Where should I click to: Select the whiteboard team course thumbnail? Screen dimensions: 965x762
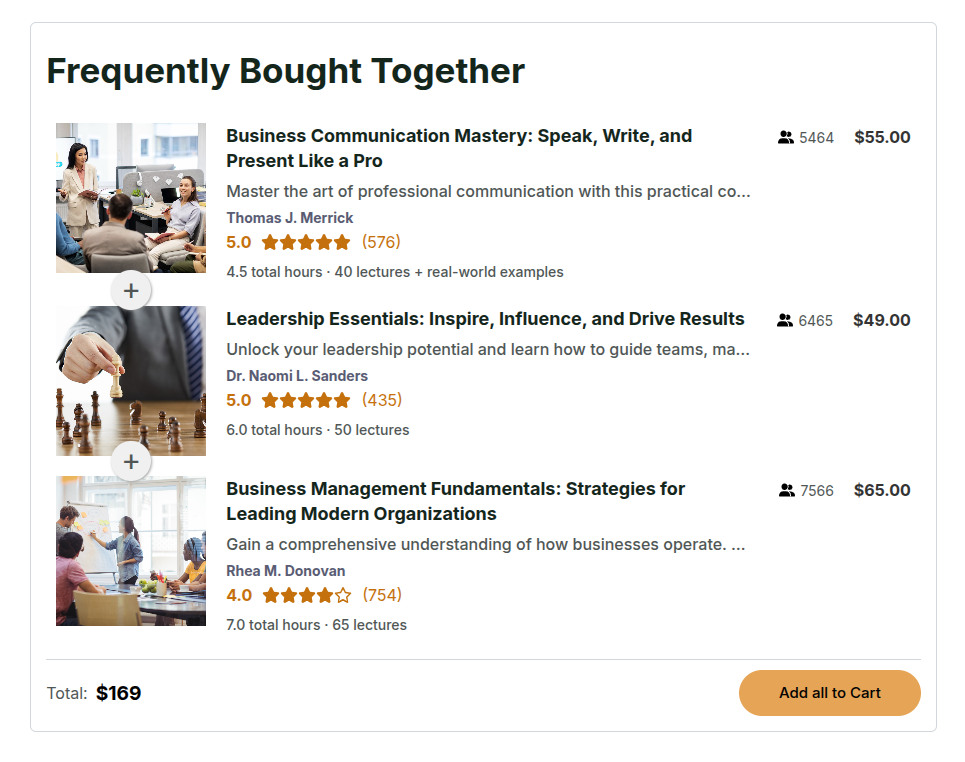(131, 551)
